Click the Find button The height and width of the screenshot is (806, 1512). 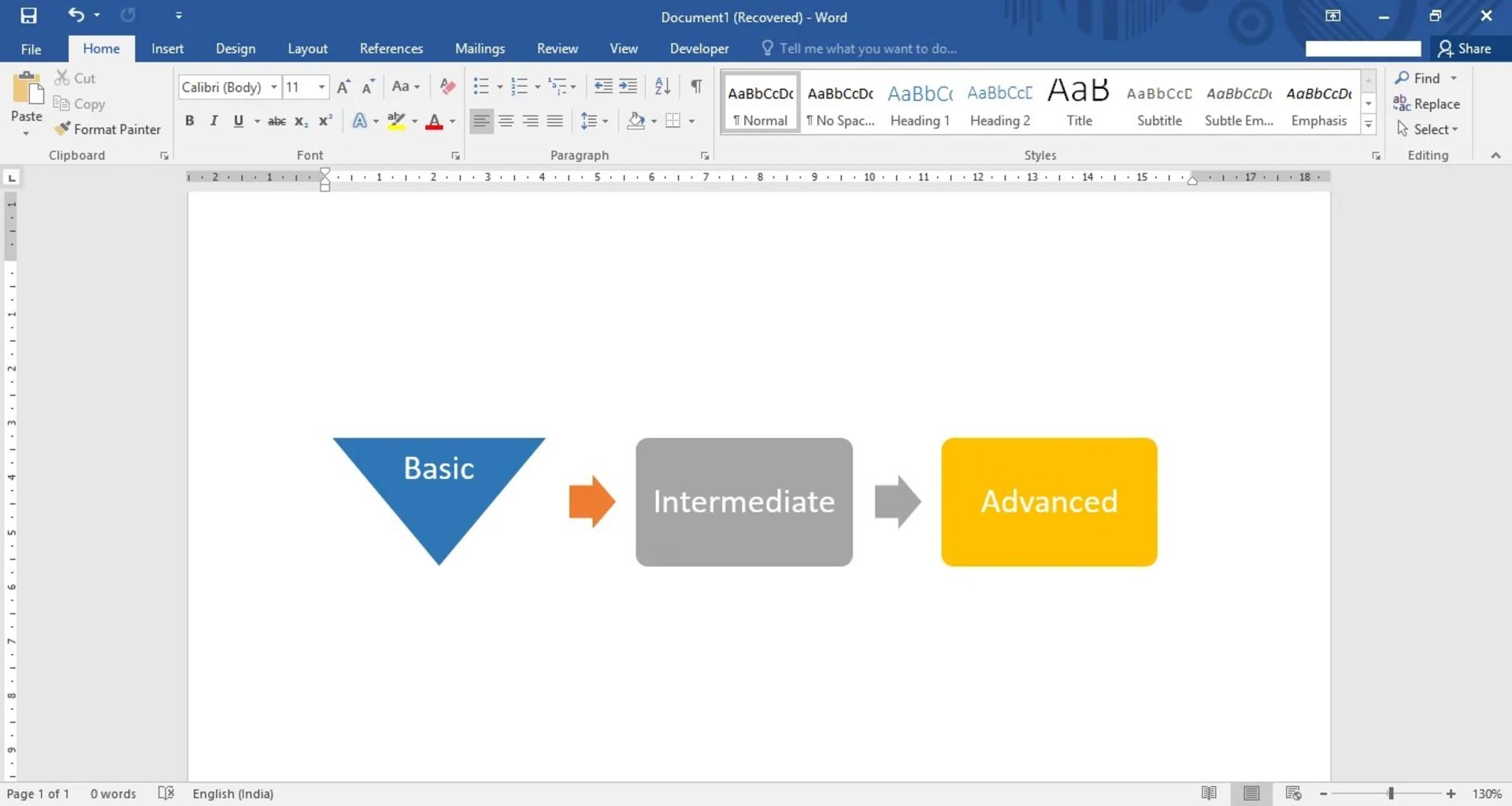(x=1417, y=78)
